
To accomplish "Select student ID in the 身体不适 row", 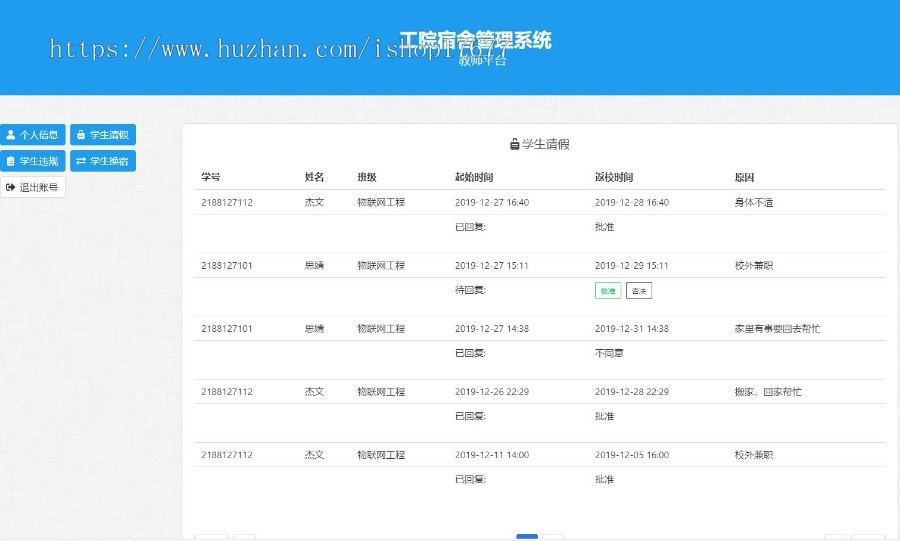I will [x=227, y=203].
